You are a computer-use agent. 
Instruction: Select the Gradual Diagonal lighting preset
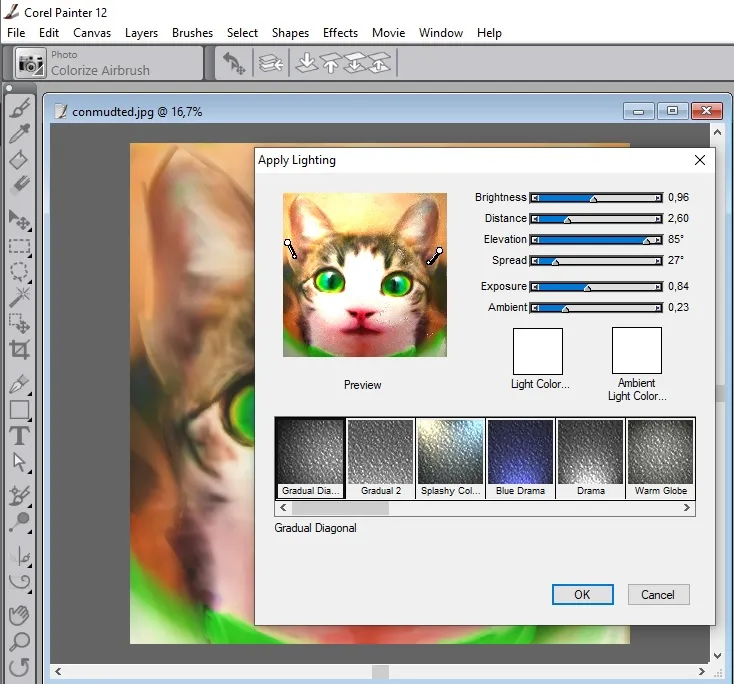[x=310, y=458]
